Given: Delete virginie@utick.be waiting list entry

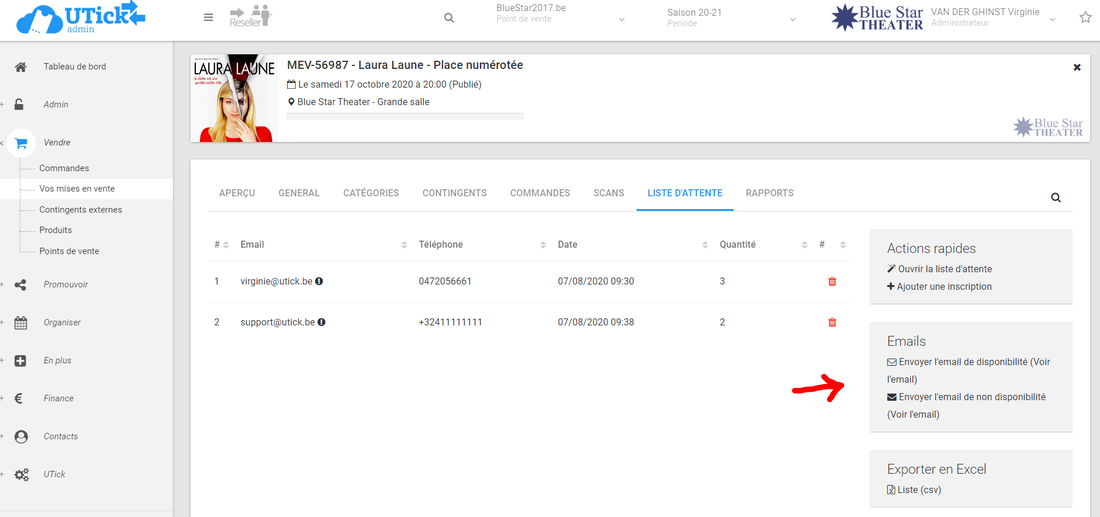Looking at the screenshot, I should (832, 282).
